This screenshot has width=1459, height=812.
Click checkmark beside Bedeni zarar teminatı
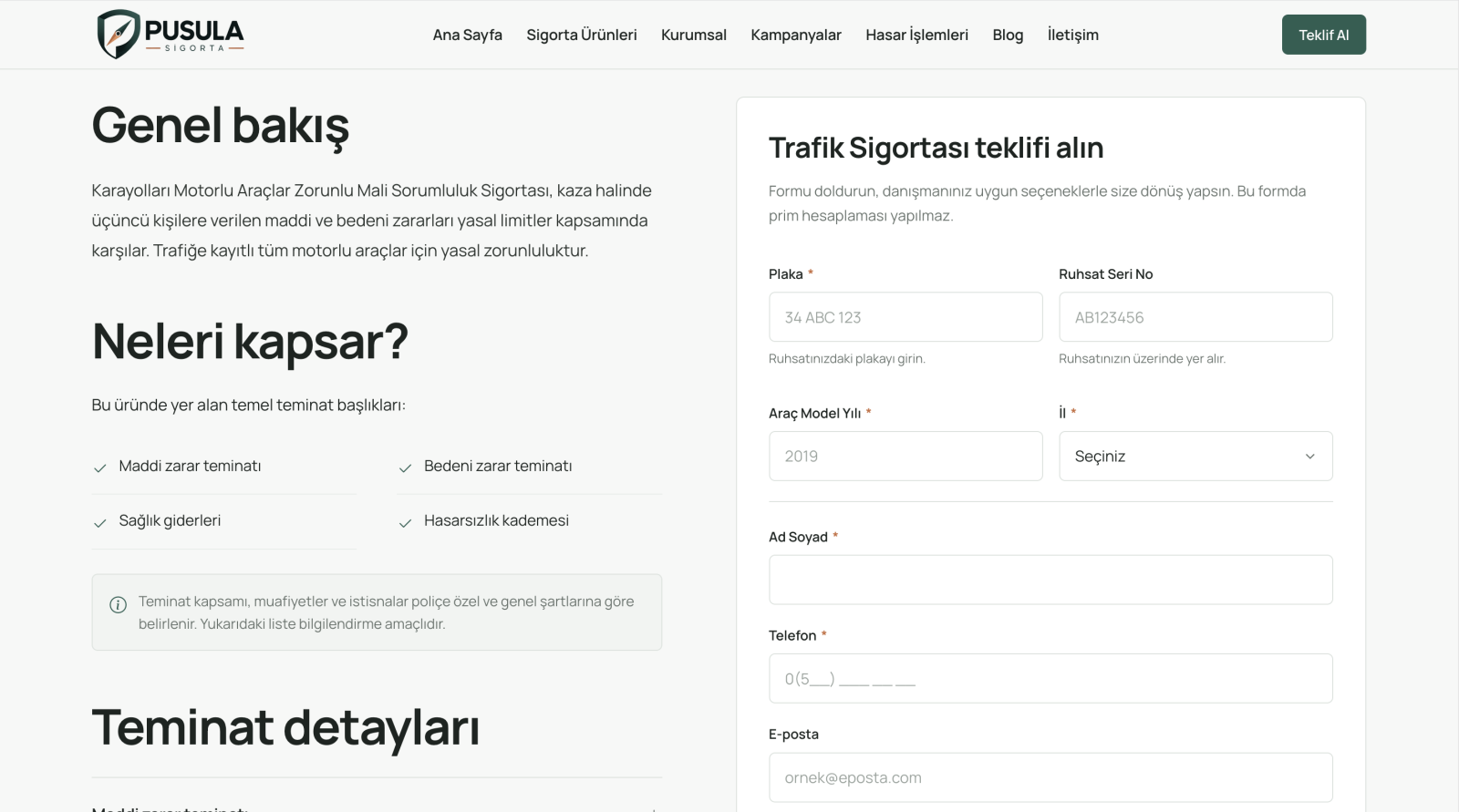pyautogui.click(x=405, y=468)
